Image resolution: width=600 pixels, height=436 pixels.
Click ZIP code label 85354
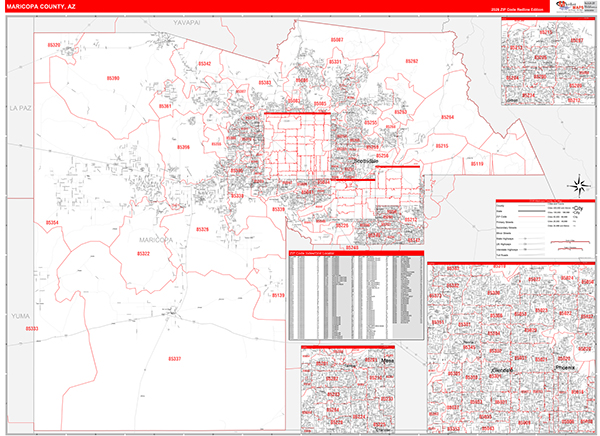[x=52, y=223]
